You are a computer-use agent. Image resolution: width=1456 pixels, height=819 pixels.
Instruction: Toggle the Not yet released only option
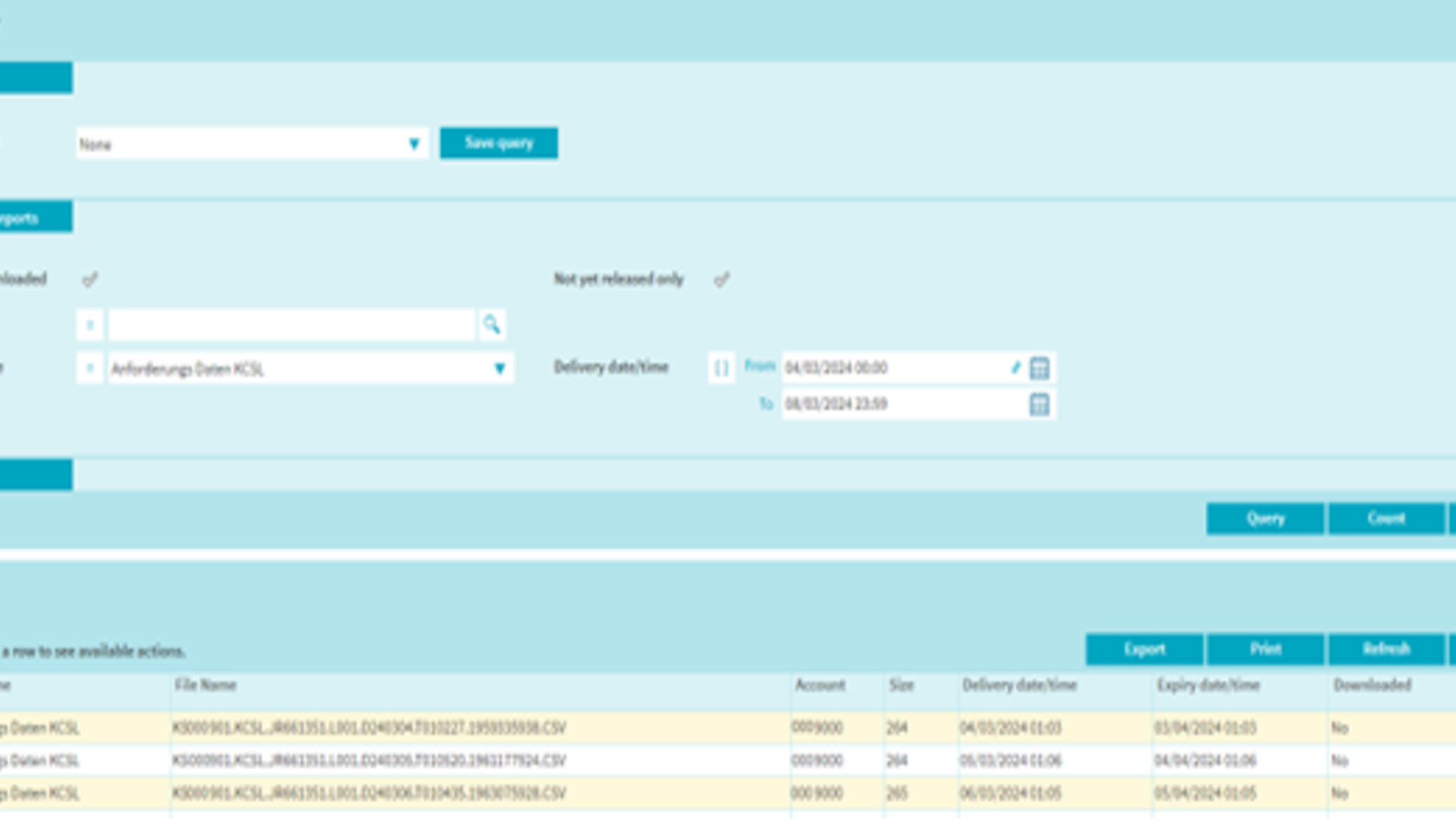tap(721, 280)
